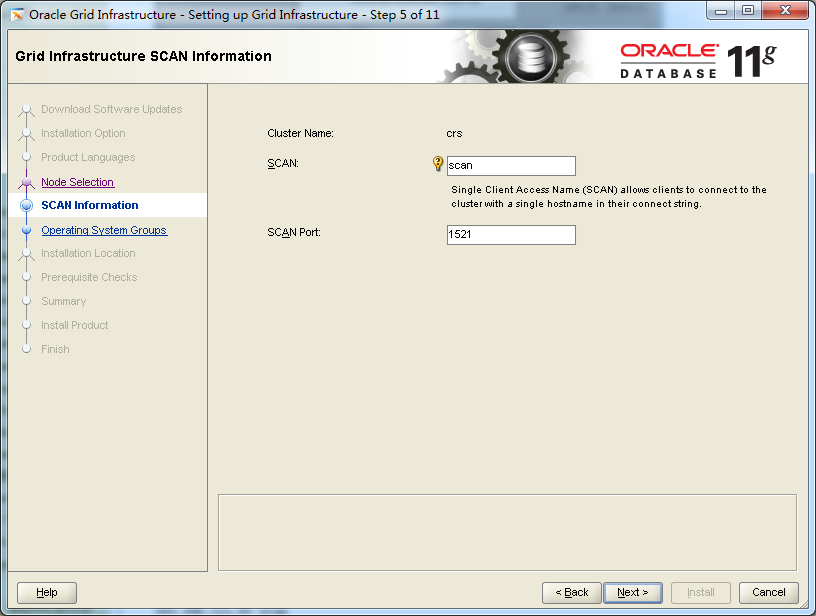This screenshot has height=616, width=816.
Task: Click the empty message panel at the bottom
Action: point(507,532)
